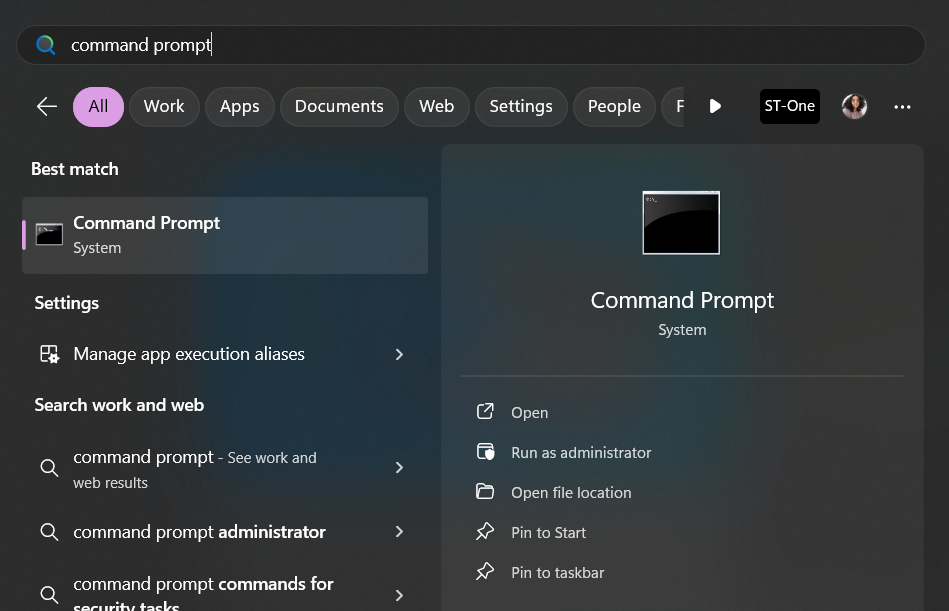
Task: Select the Apps filter tab
Action: pyautogui.click(x=239, y=106)
